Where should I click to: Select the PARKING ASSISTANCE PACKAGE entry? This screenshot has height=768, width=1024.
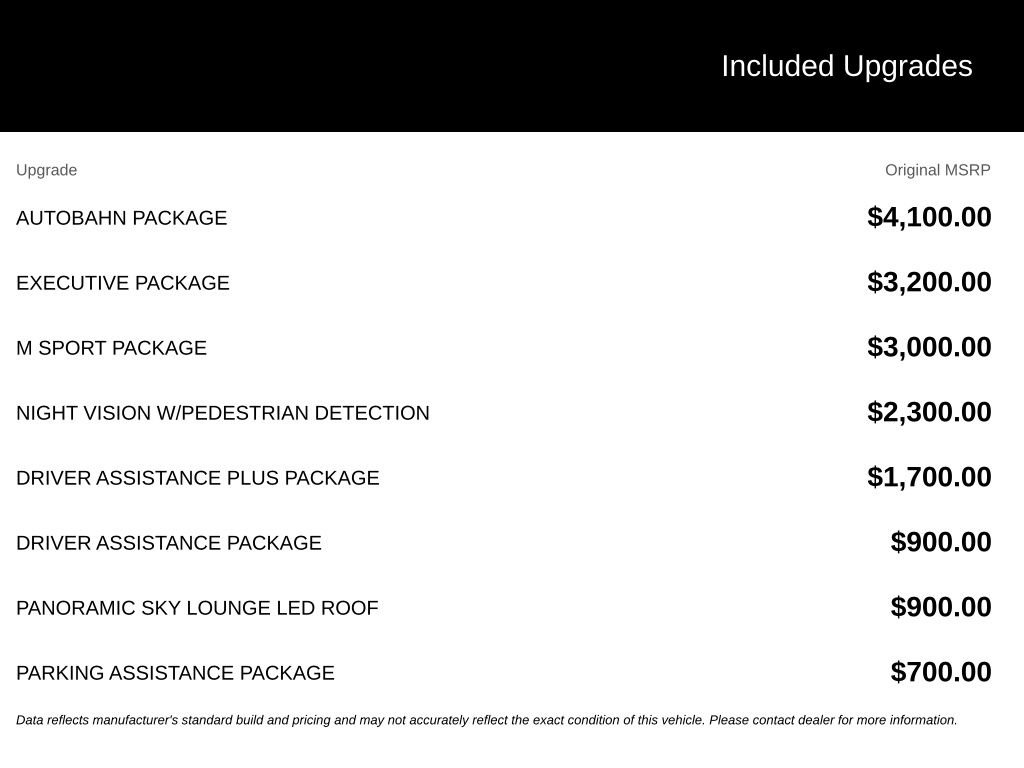pos(175,673)
